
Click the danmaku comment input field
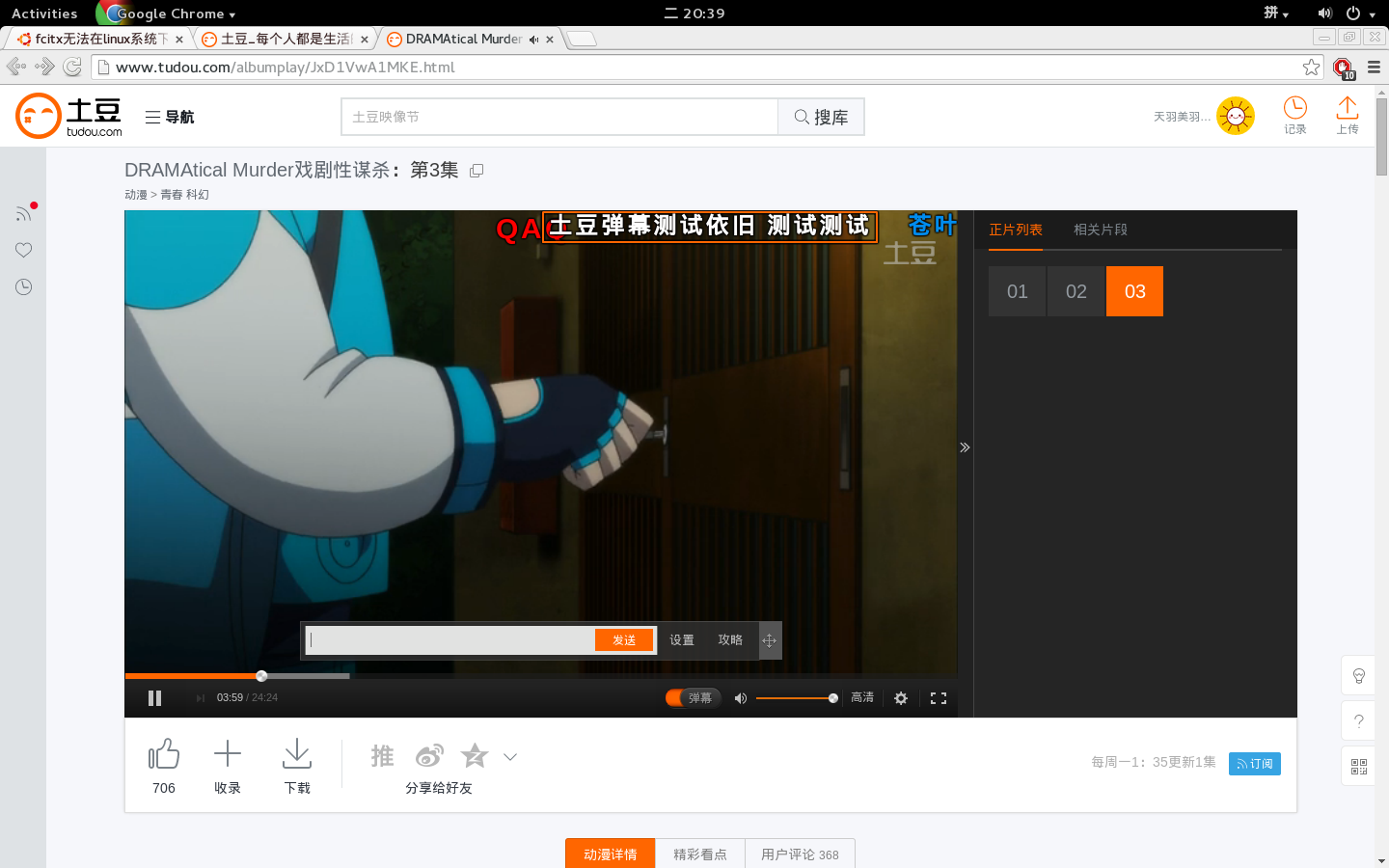coord(450,639)
